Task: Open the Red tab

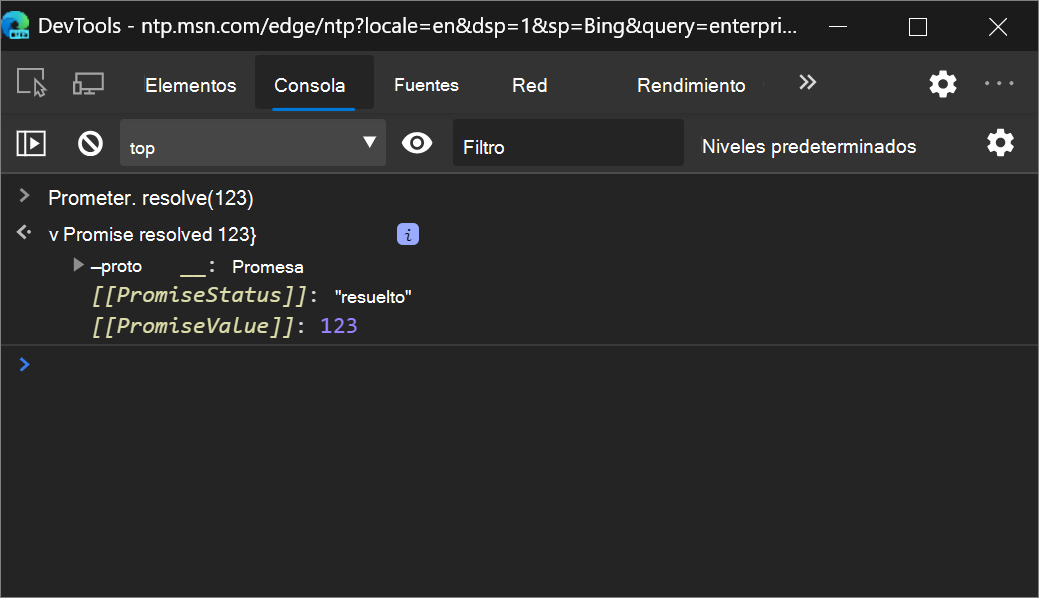Action: pyautogui.click(x=529, y=86)
